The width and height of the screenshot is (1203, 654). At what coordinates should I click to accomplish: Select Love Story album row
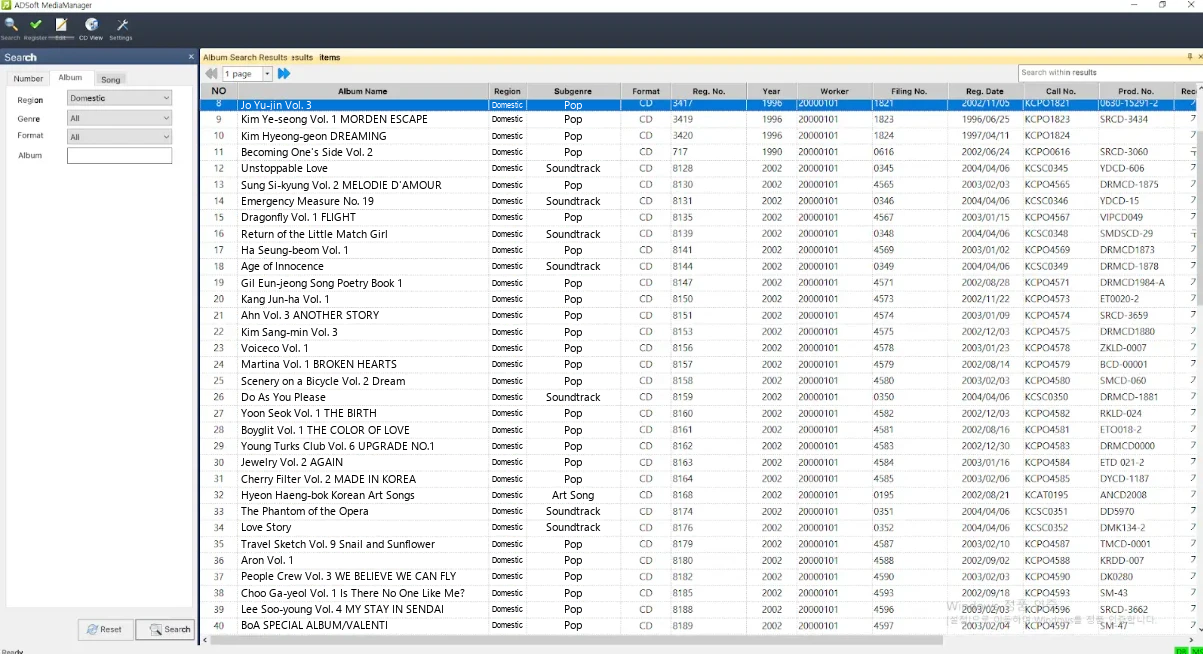point(699,527)
